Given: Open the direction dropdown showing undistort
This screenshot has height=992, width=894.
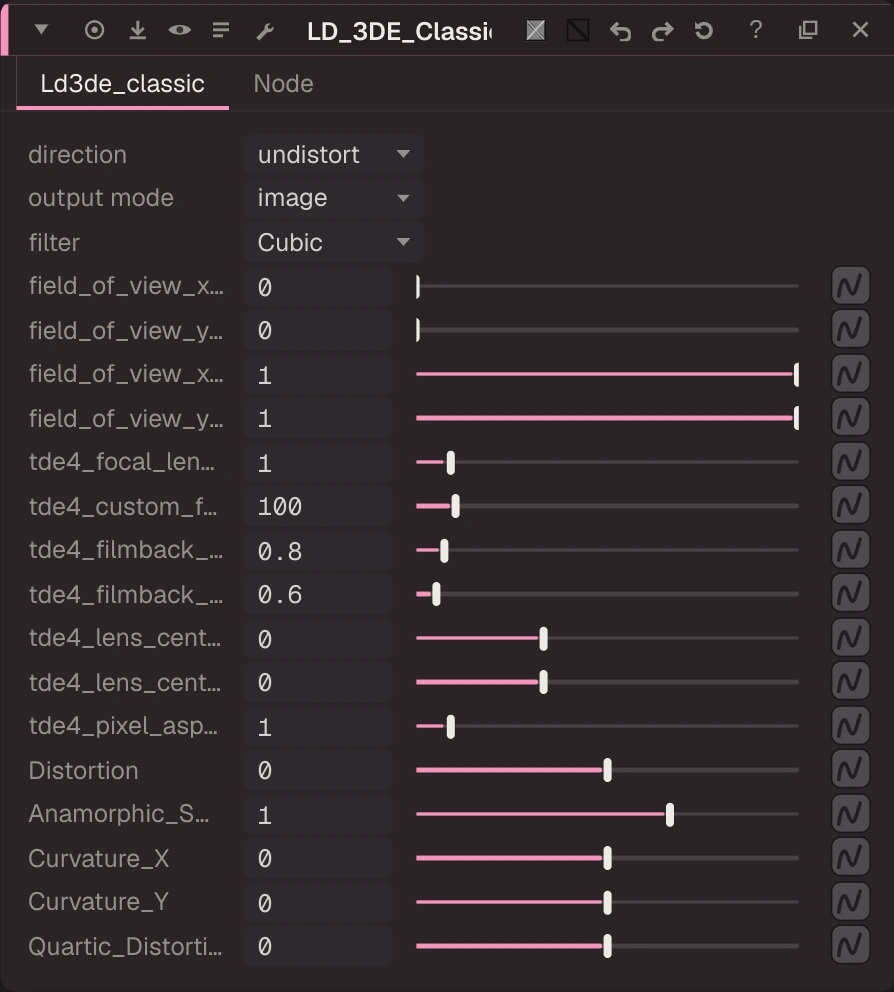Looking at the screenshot, I should point(333,154).
